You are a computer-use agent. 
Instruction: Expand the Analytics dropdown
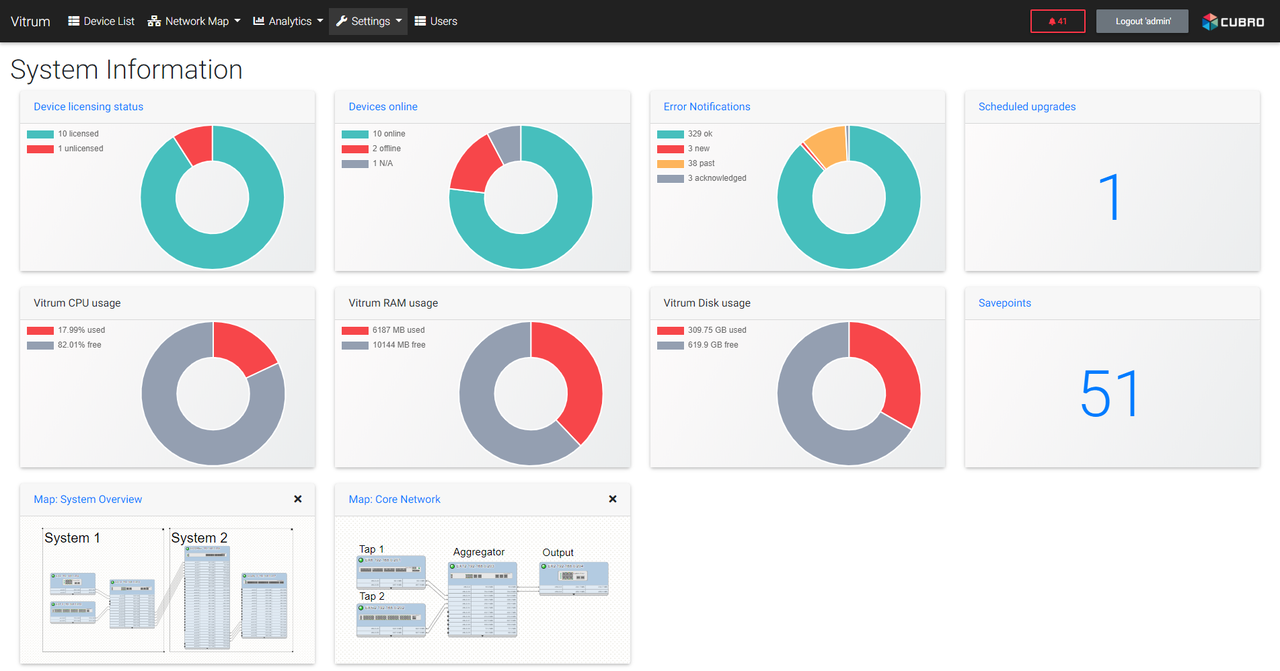[x=288, y=21]
